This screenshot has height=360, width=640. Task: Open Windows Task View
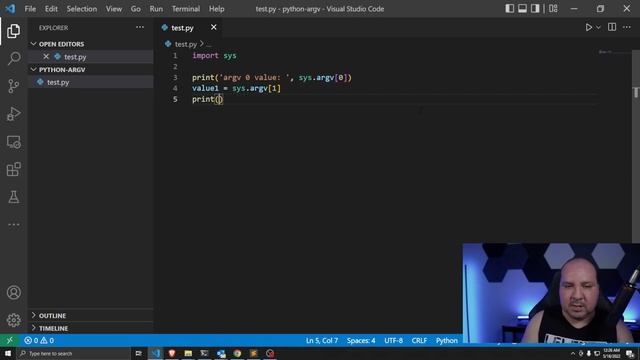(138, 353)
